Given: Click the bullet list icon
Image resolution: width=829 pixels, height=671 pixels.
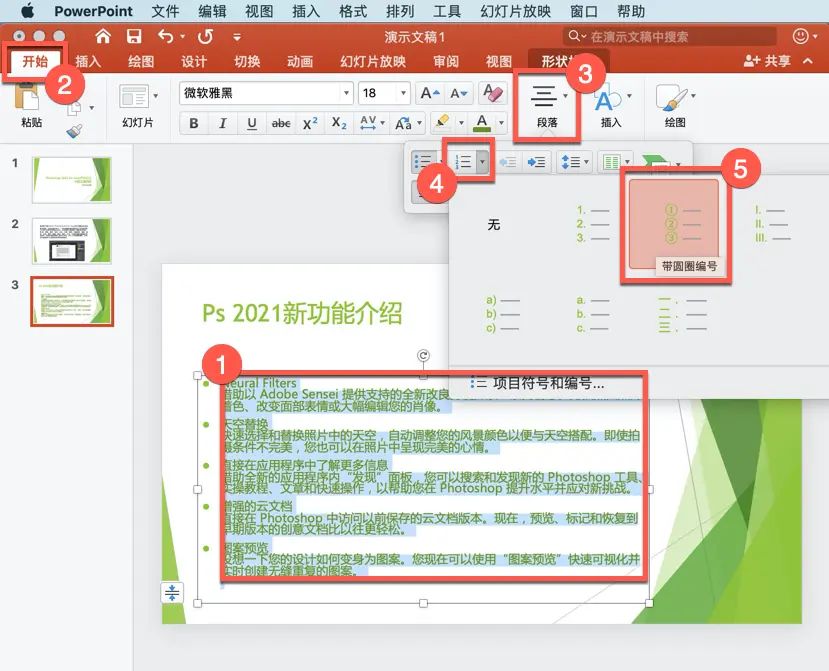Looking at the screenshot, I should (422, 161).
